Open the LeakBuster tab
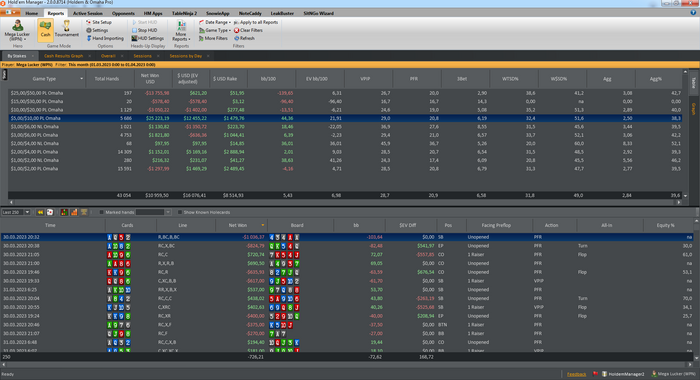This screenshot has width=700, height=380. tap(282, 13)
